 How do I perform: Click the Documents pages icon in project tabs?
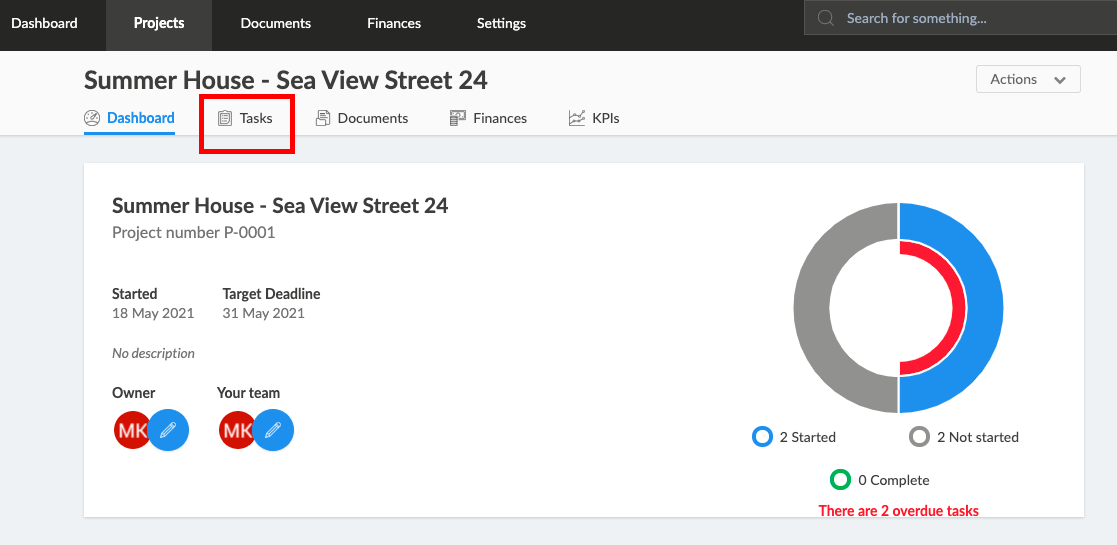(323, 118)
